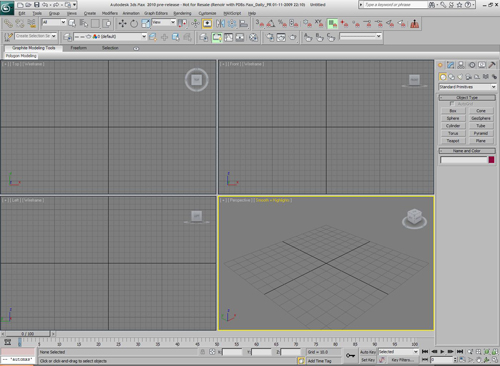Screen dimensions: 500x366
Task: Open the Modifiers menu
Action: (x=110, y=13)
